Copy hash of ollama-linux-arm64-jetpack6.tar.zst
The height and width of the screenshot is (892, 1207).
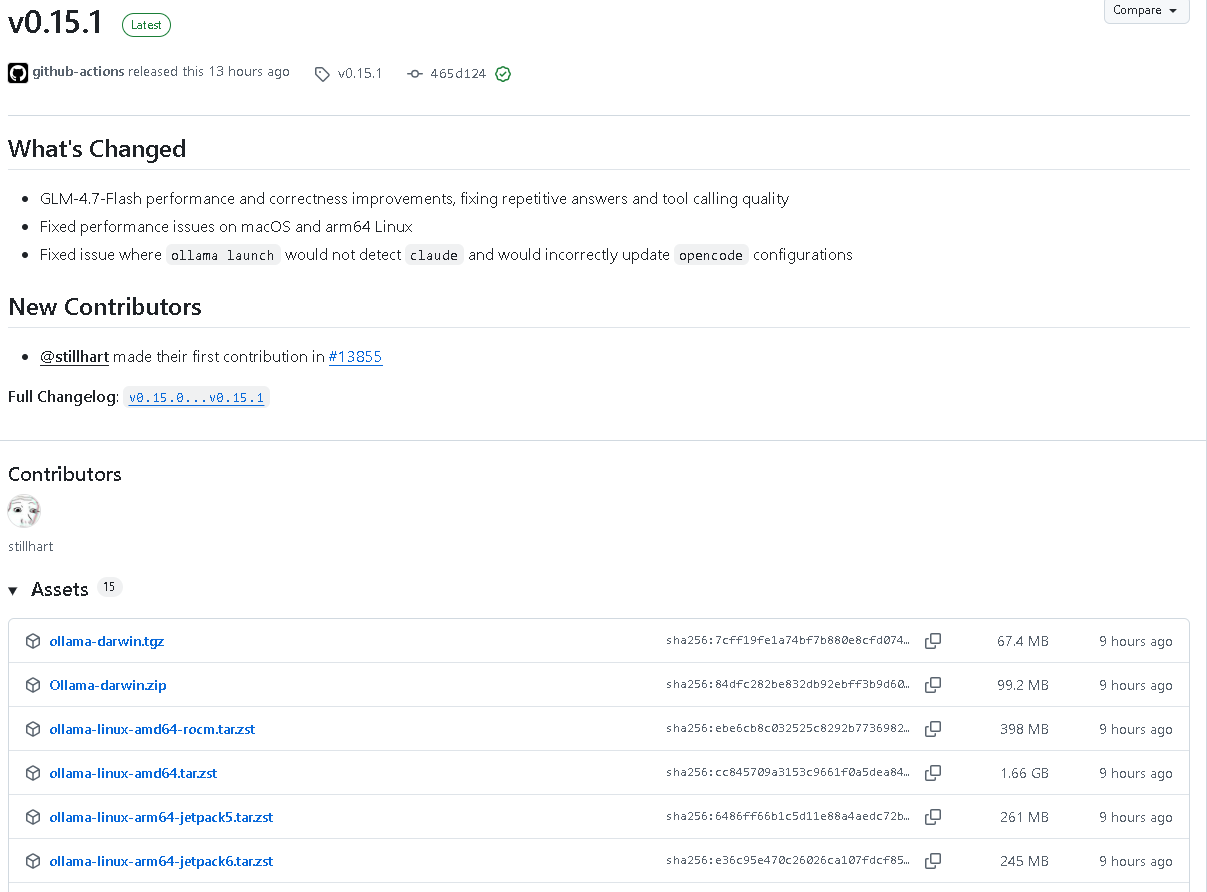point(933,861)
